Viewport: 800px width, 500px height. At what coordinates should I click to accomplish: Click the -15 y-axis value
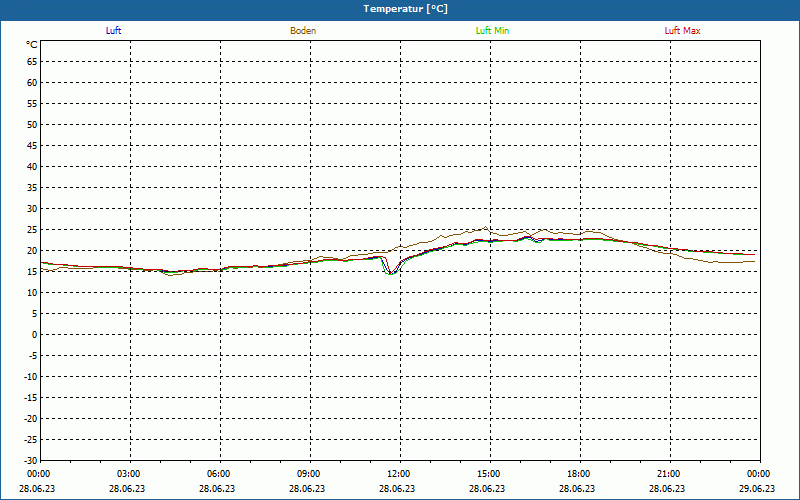coord(30,397)
